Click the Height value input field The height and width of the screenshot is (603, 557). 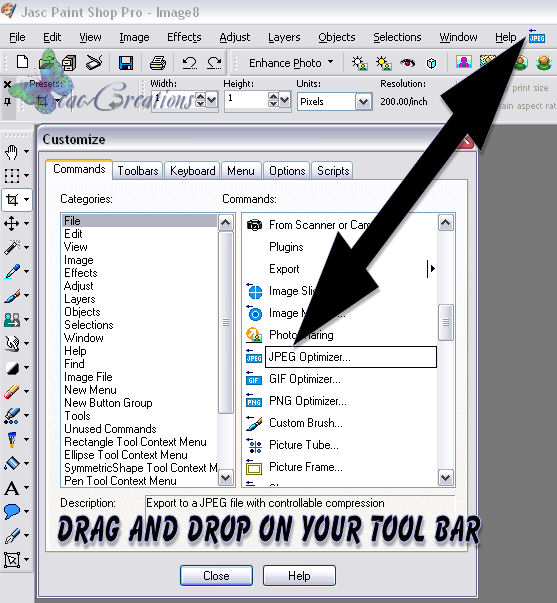(247, 101)
